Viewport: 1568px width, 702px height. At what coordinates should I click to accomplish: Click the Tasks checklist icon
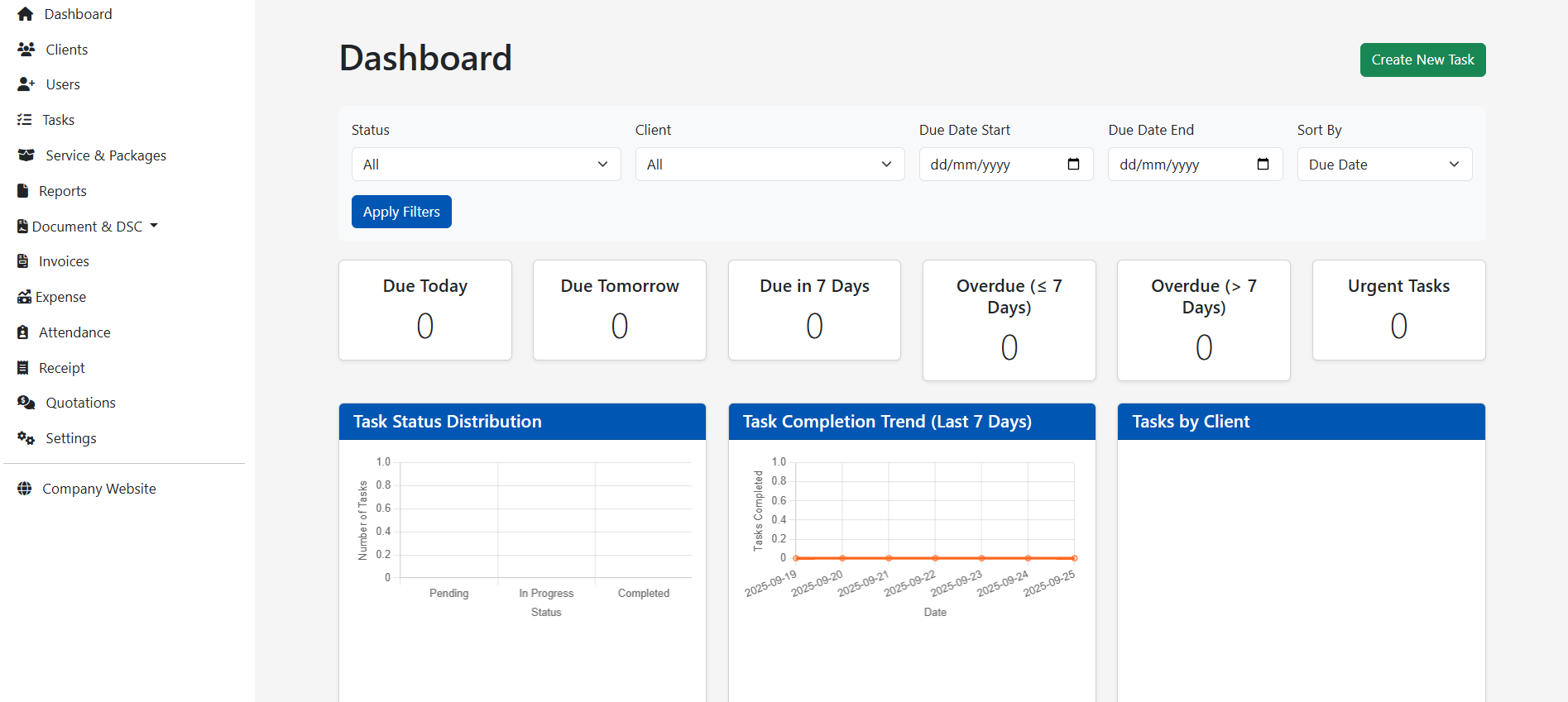click(x=25, y=120)
